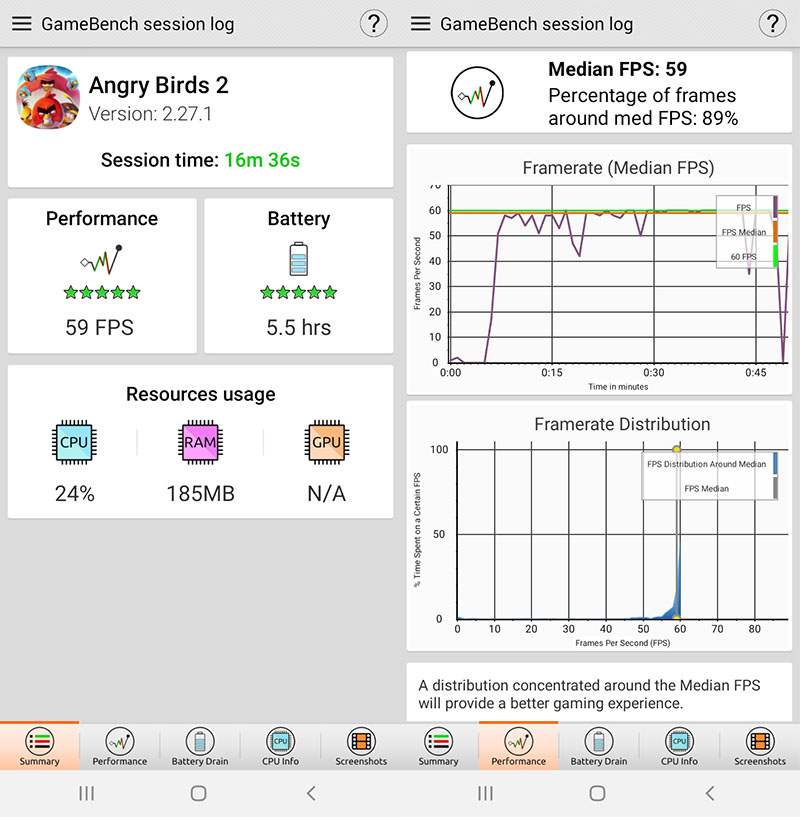Tap Android recent apps button on right

(485, 794)
